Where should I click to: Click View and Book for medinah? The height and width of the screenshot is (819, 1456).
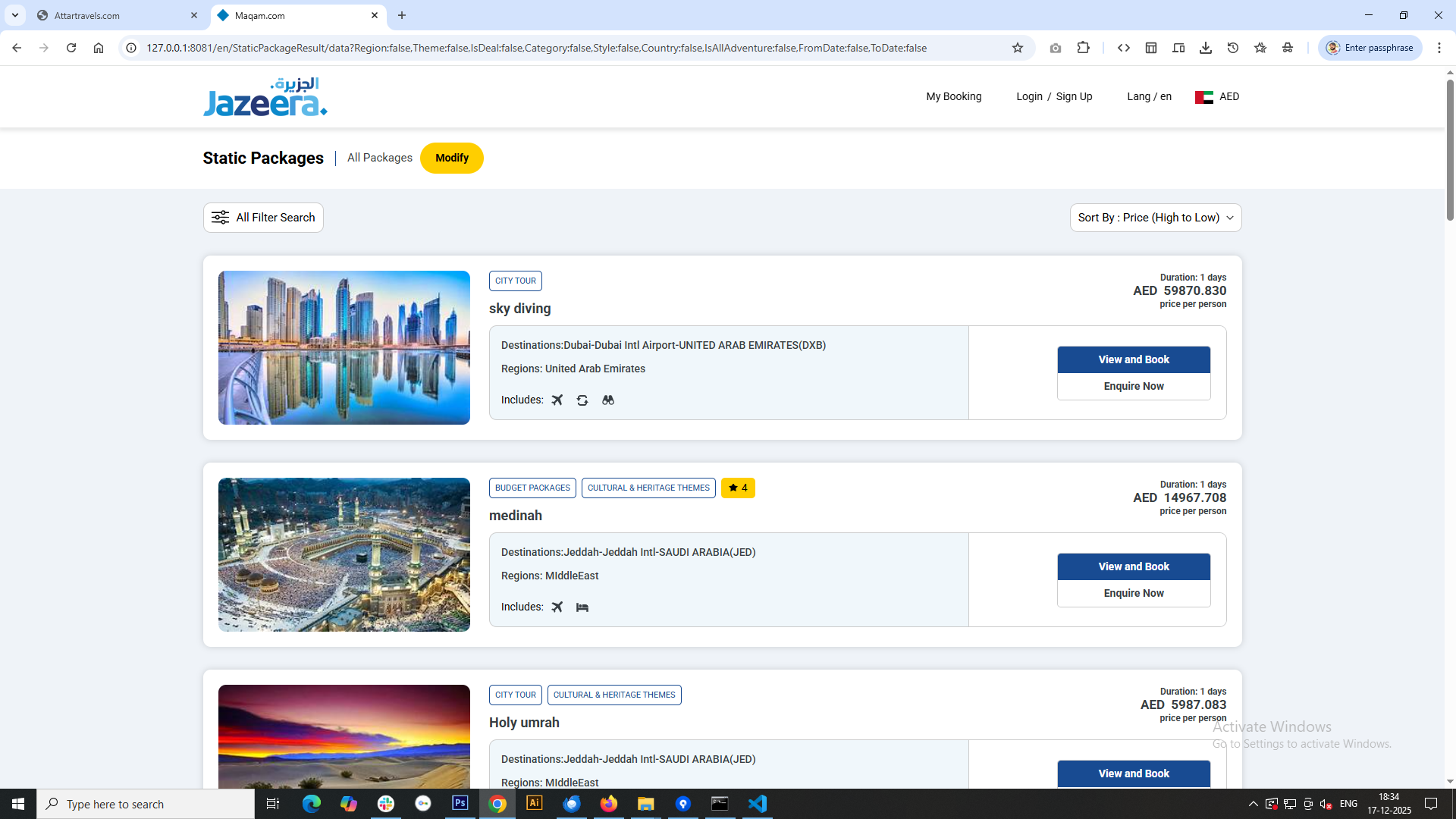[x=1134, y=566]
